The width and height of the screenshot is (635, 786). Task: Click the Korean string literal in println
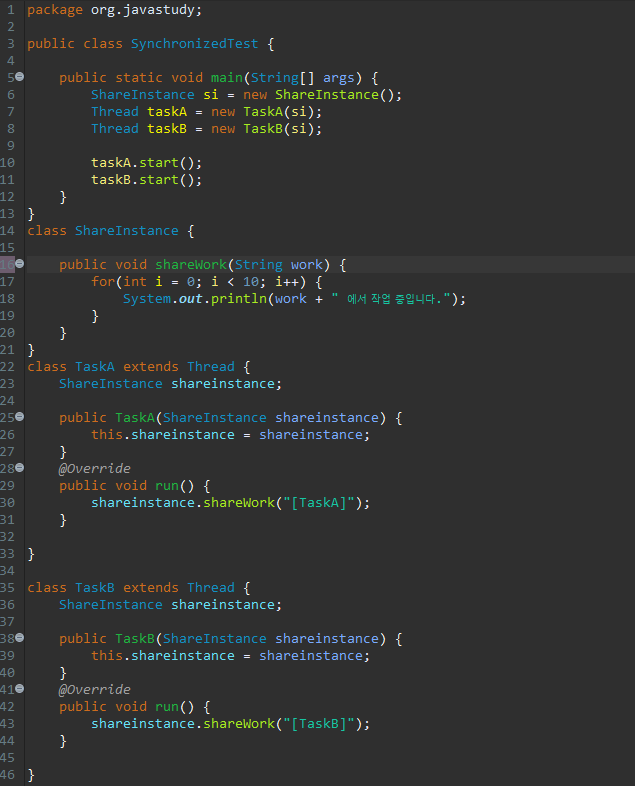point(391,299)
